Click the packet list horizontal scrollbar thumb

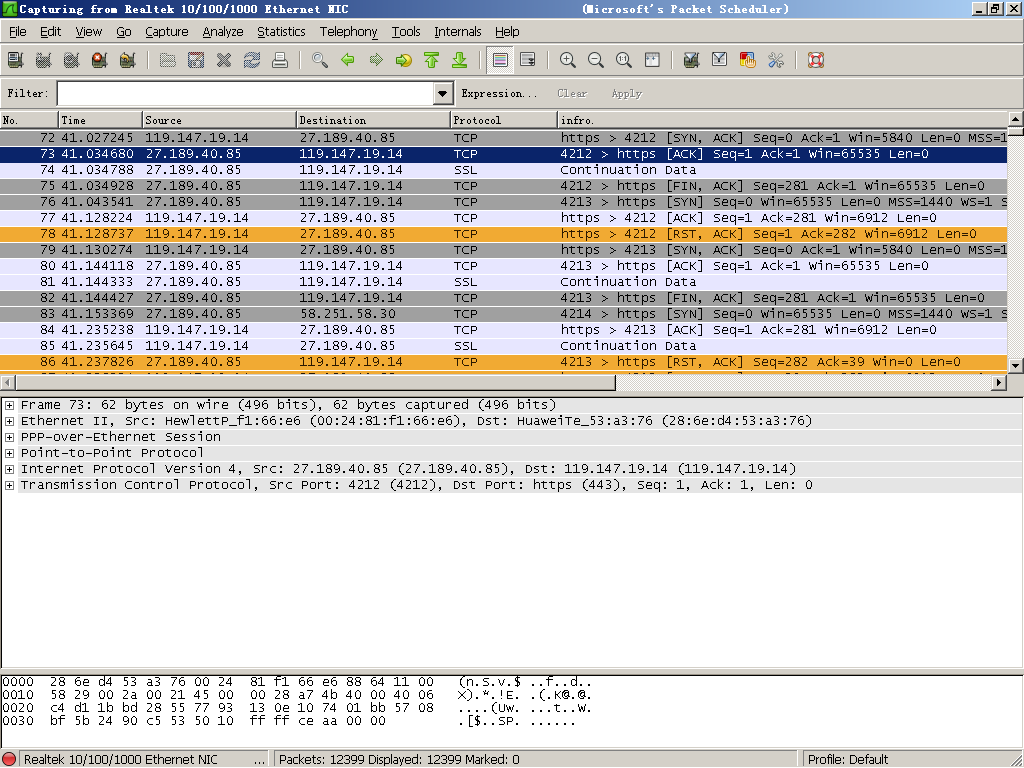(315, 383)
